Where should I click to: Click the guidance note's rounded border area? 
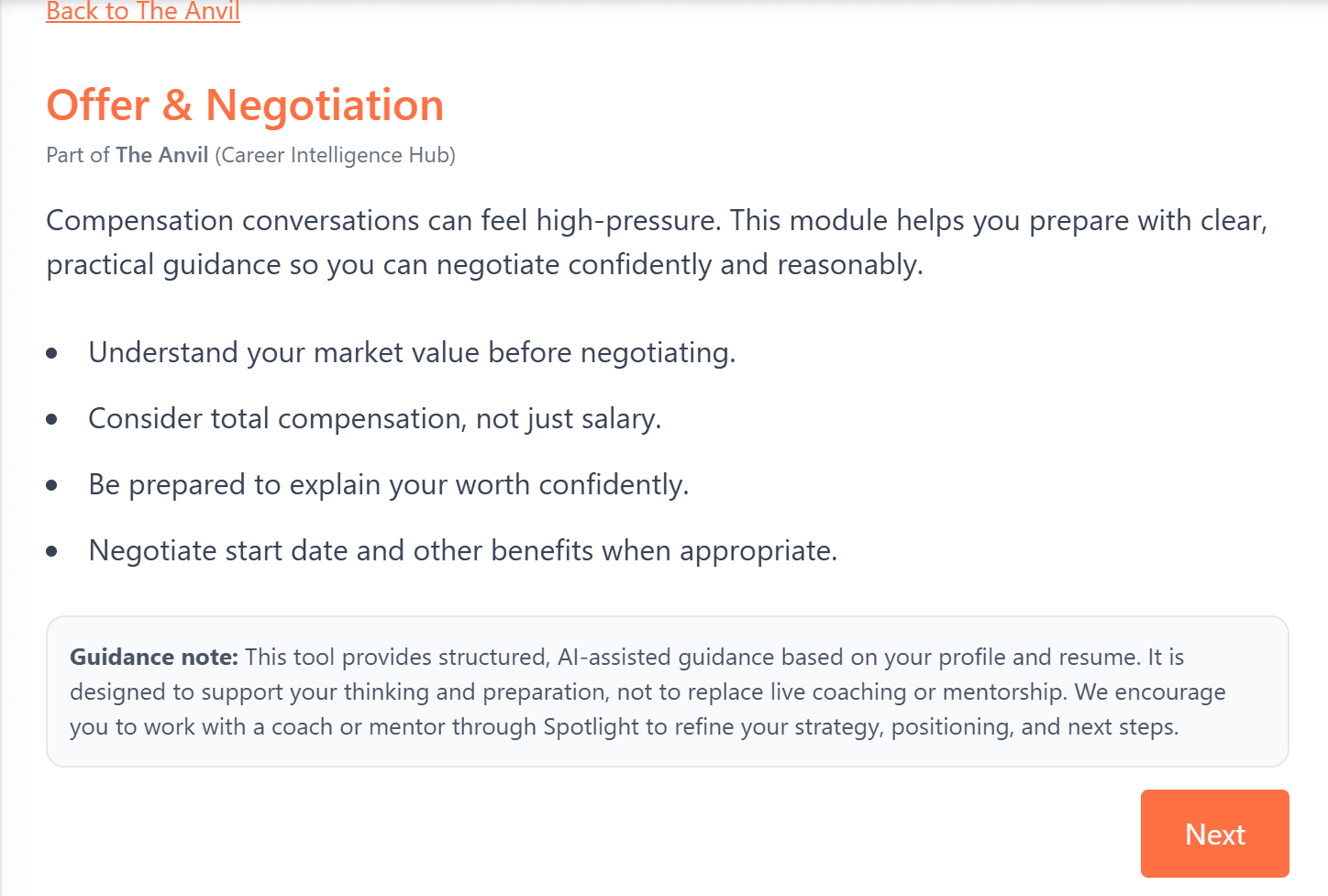pyautogui.click(x=667, y=615)
